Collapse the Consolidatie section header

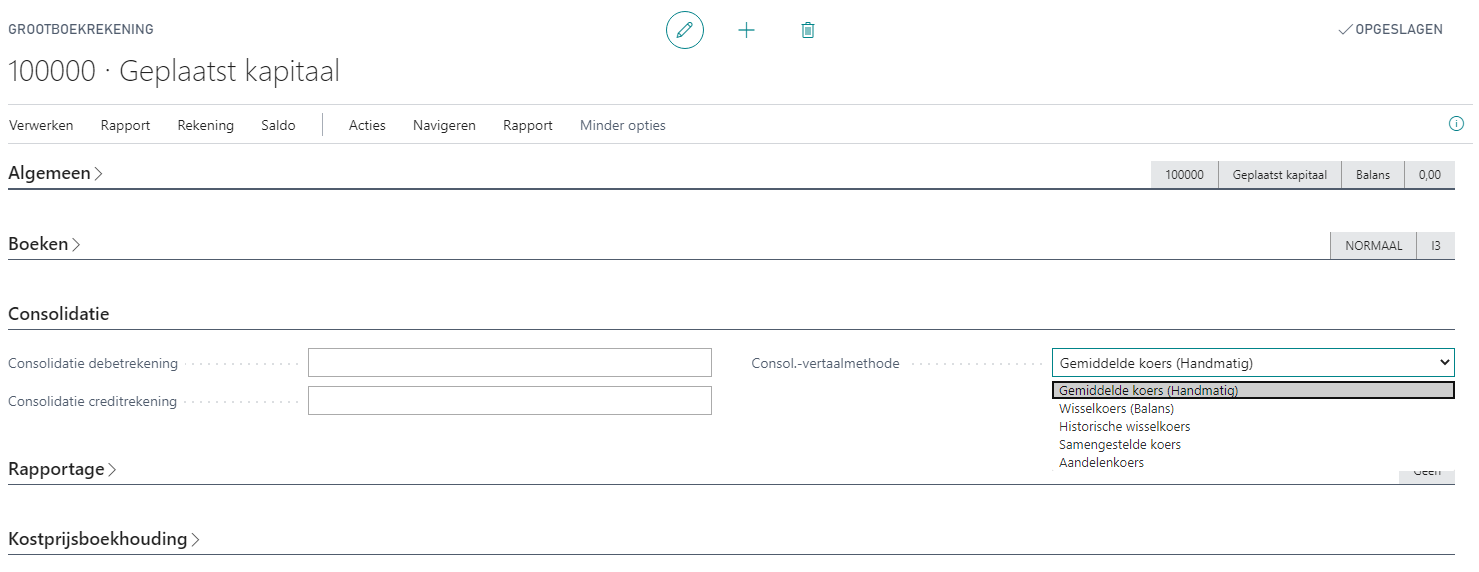59,314
